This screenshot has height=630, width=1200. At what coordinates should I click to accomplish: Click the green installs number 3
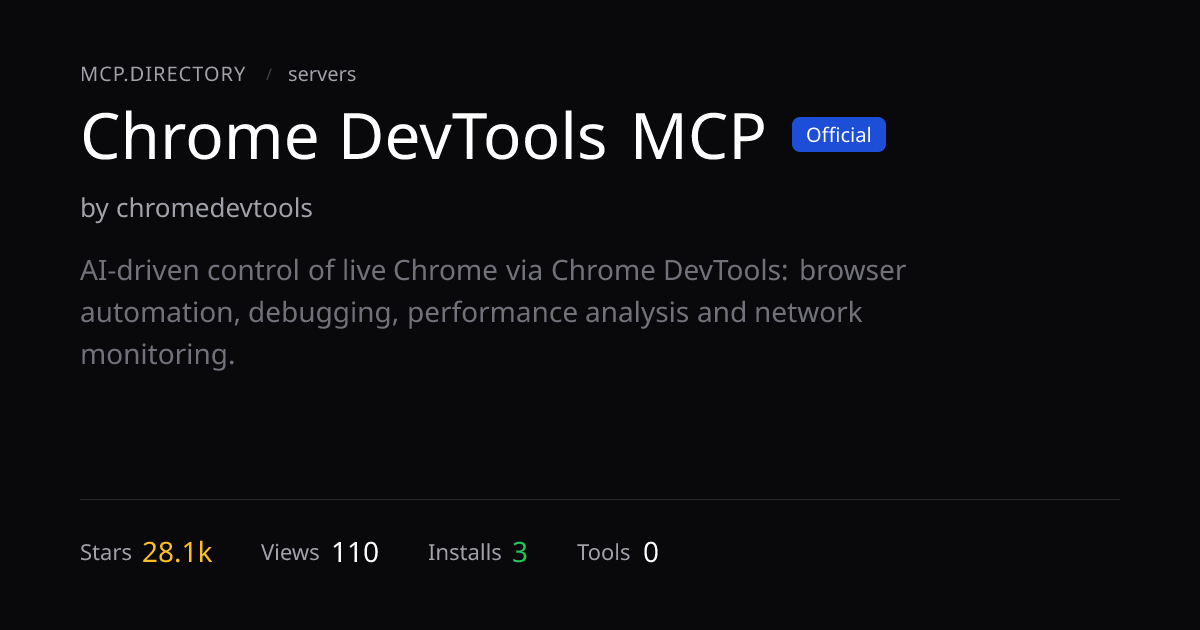(520, 552)
